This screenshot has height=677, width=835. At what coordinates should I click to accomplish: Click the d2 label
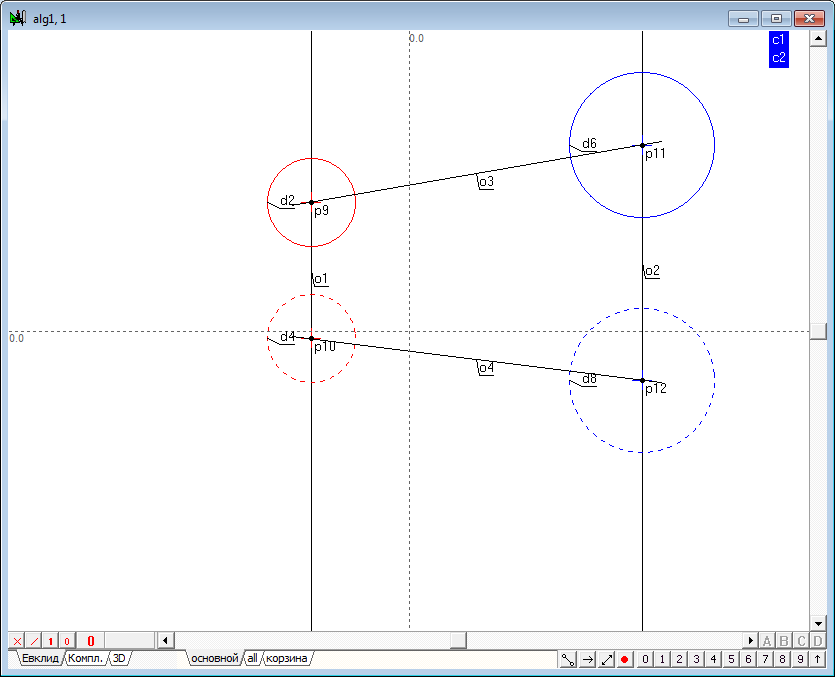288,200
